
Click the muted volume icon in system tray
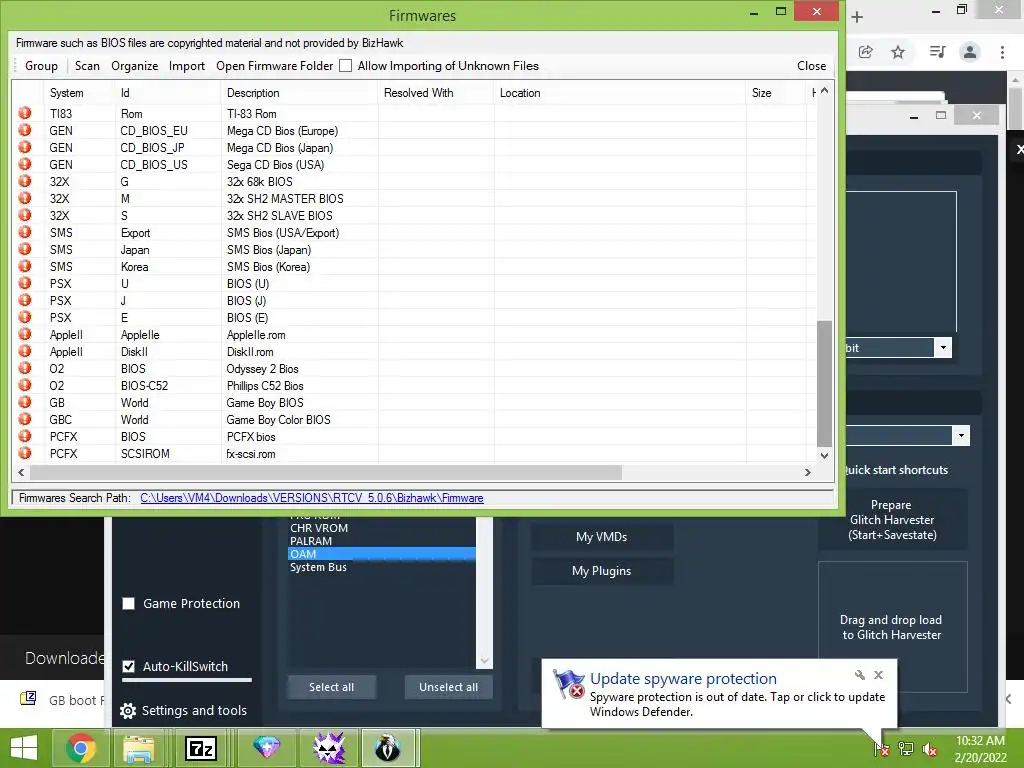pos(930,749)
